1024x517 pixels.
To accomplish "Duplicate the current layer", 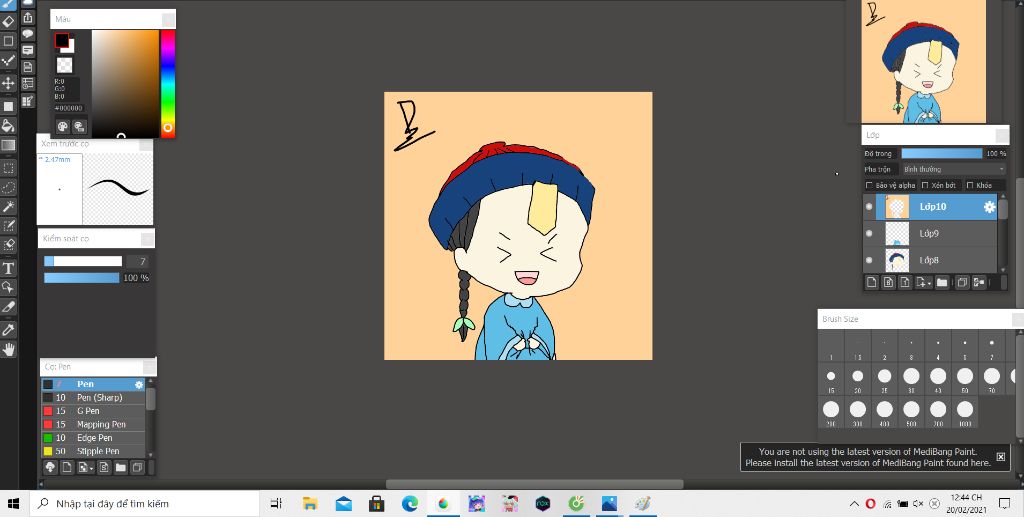I will coord(961,283).
